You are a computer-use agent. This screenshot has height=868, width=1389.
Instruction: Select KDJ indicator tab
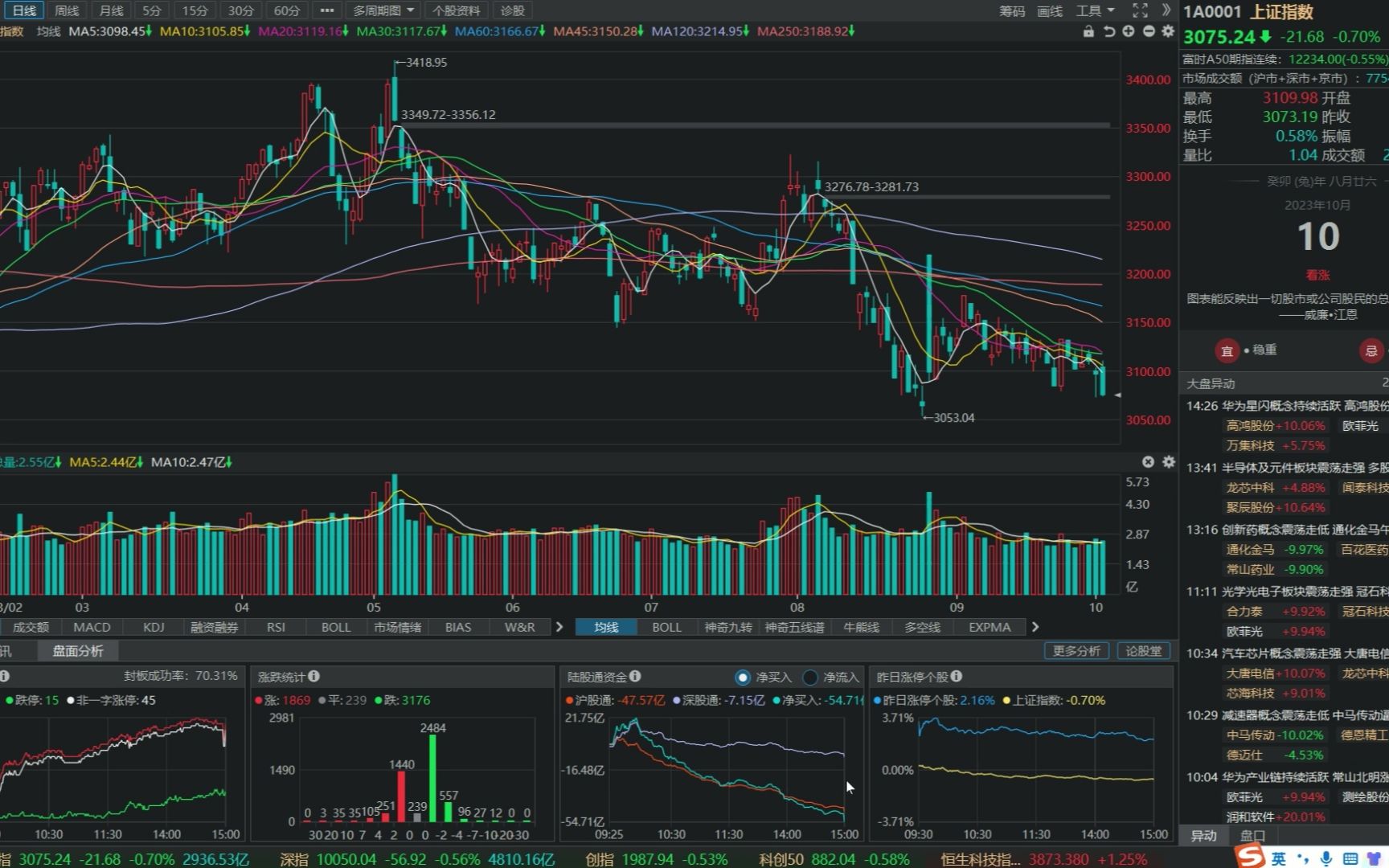point(154,627)
